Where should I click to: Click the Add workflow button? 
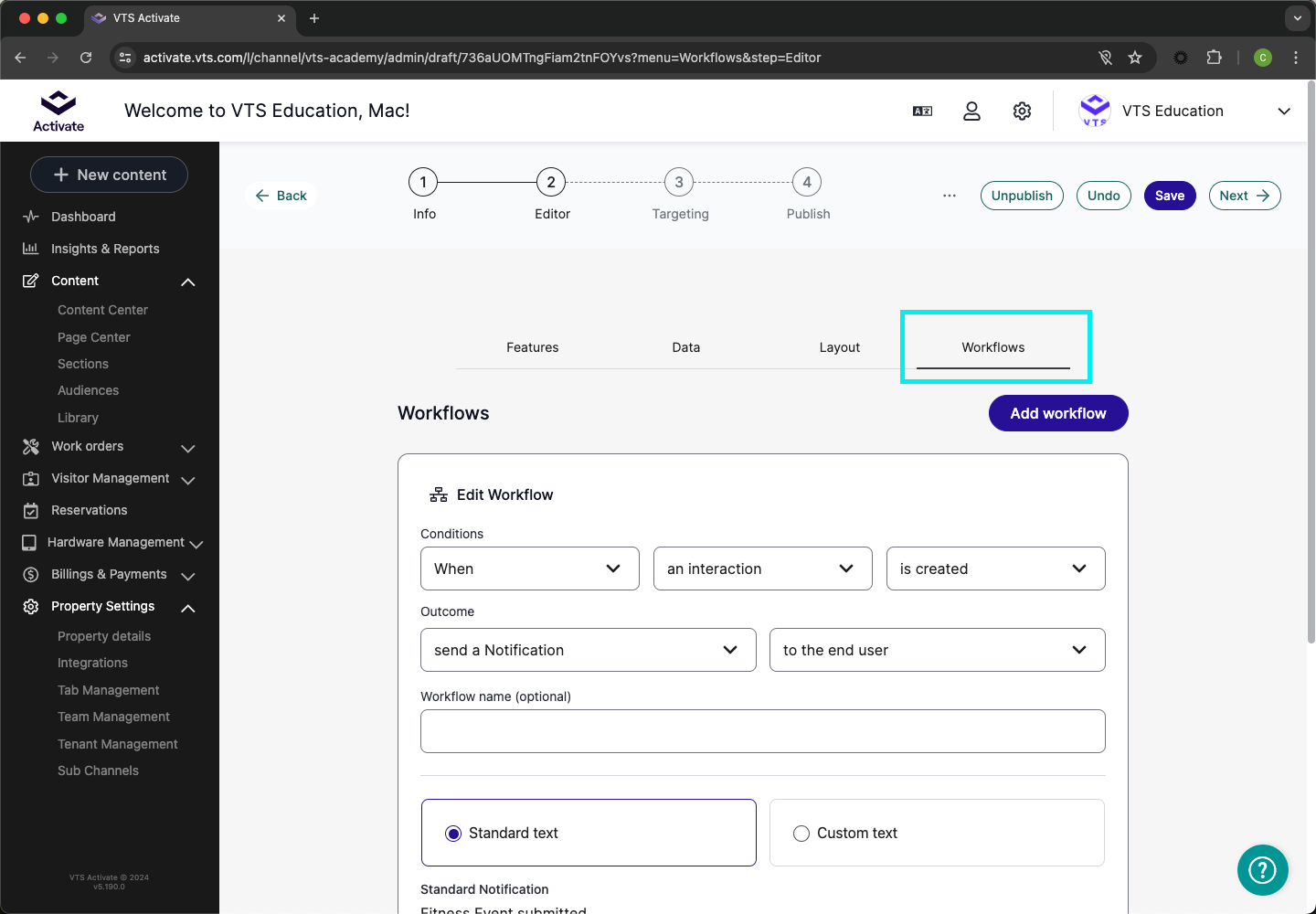pyautogui.click(x=1057, y=413)
